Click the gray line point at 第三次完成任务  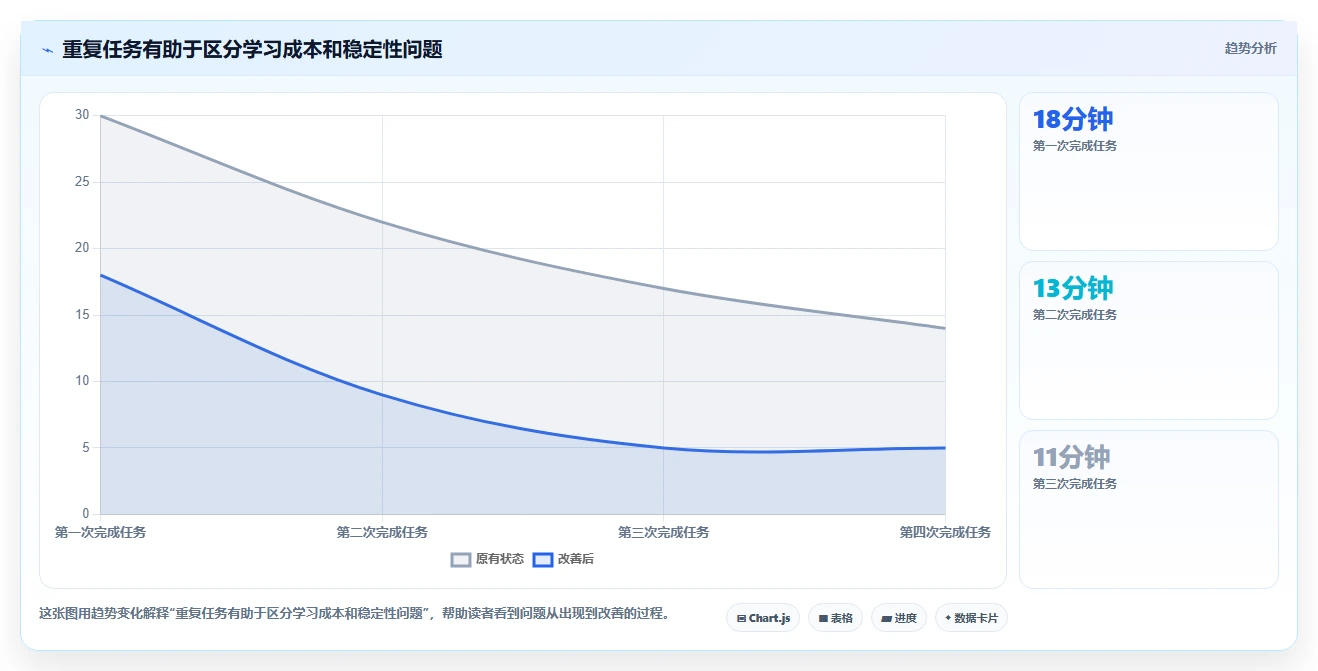[663, 288]
